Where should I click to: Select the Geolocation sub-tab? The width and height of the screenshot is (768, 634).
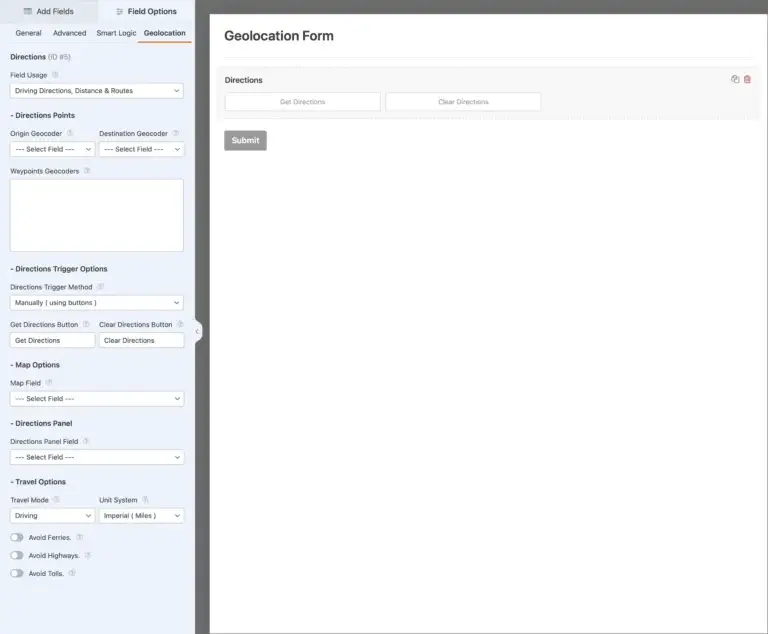pos(165,33)
